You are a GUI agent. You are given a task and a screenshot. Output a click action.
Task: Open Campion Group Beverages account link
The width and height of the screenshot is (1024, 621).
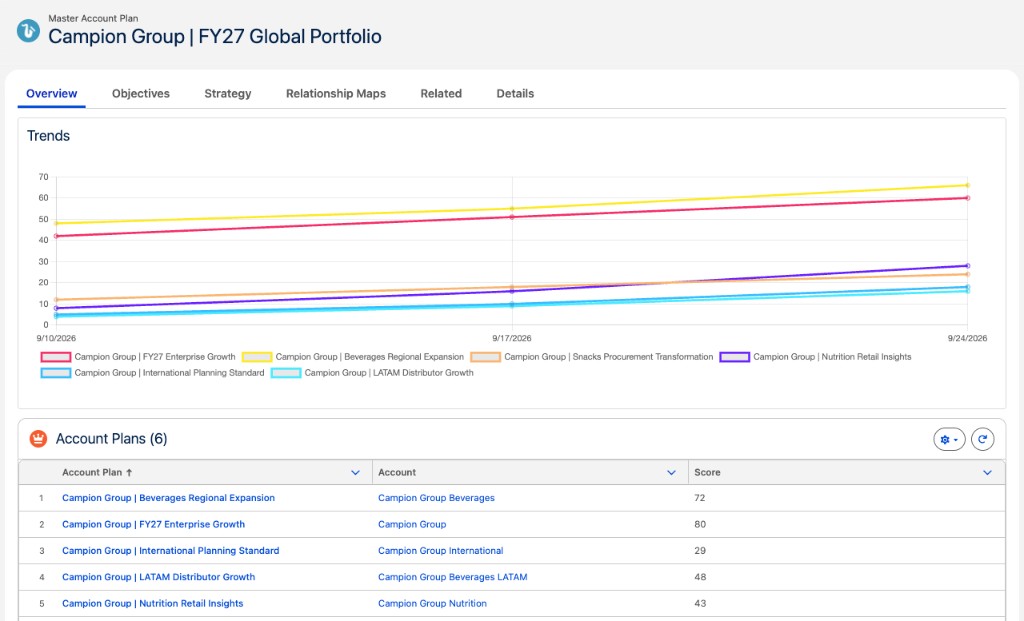pos(436,498)
